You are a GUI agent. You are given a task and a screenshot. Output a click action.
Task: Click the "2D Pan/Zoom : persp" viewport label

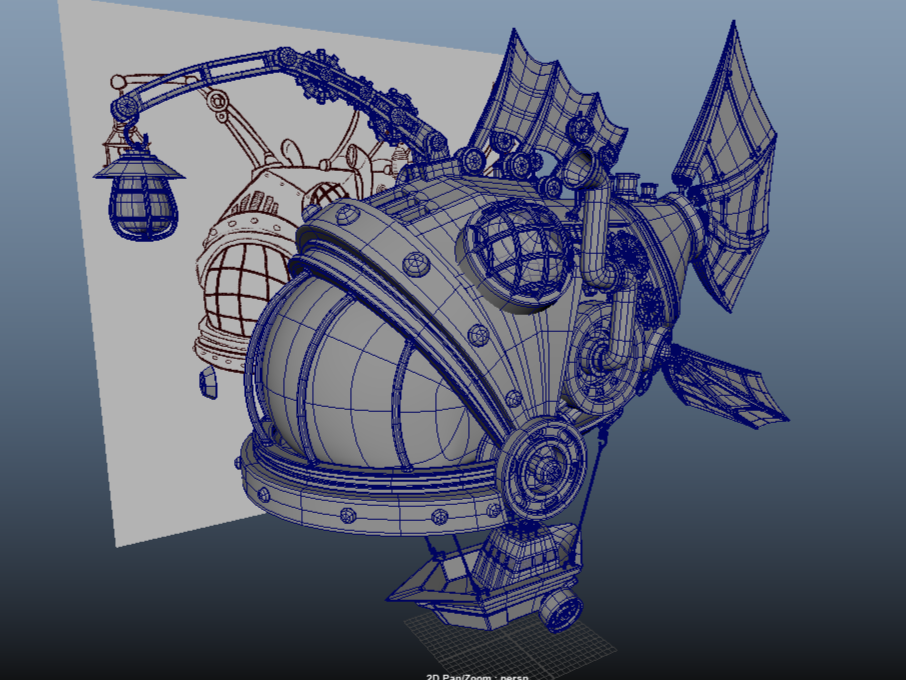[x=477, y=677]
